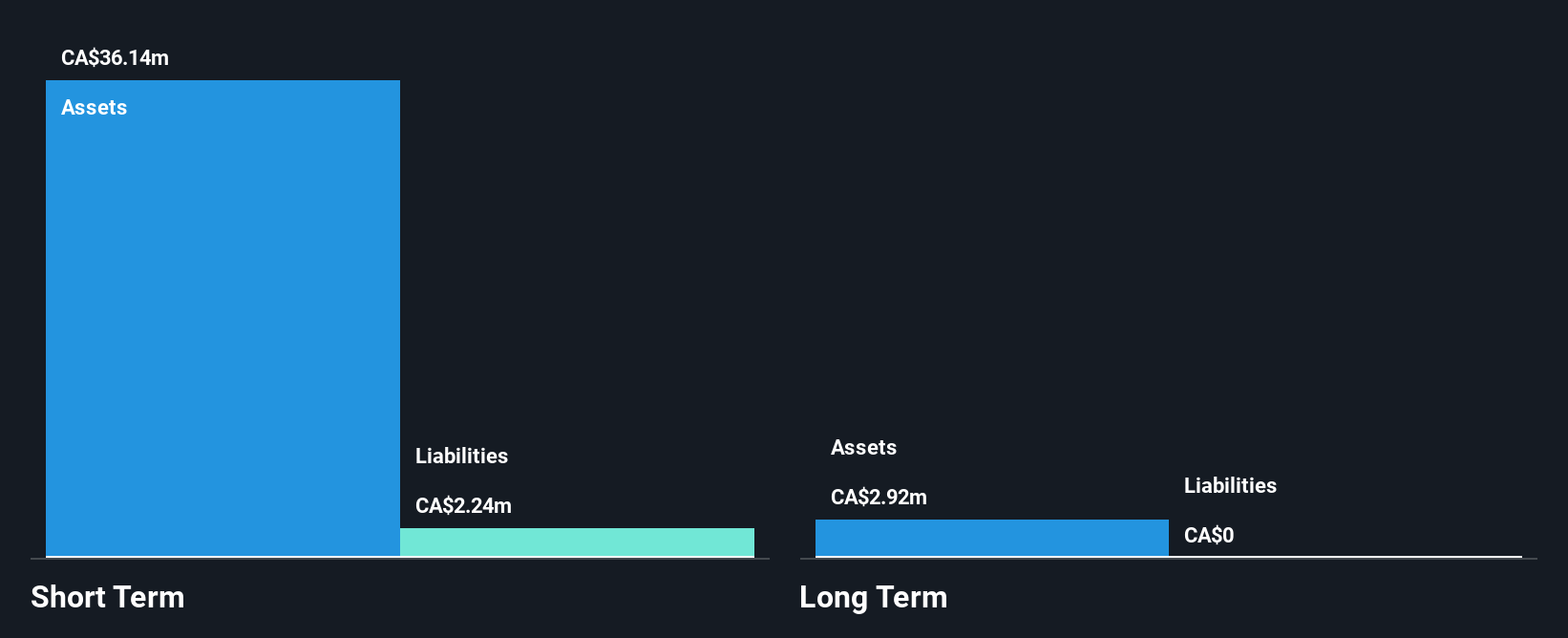Select the Assets label above CA$2.92m
1568x638 pixels.
click(x=863, y=448)
